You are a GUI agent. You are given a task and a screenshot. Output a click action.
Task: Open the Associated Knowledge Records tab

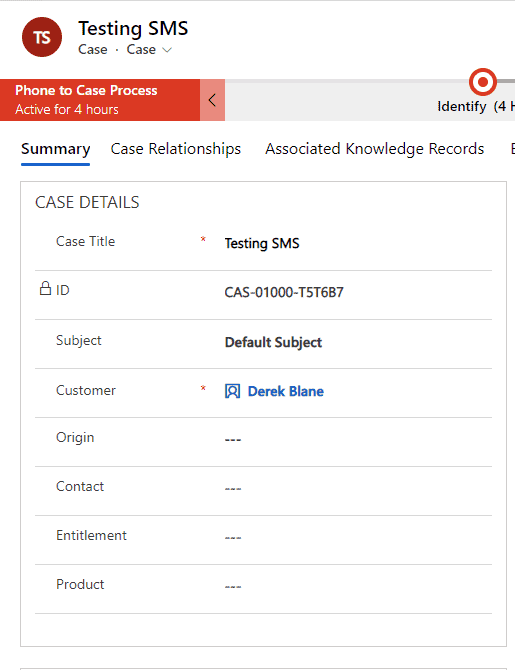[x=374, y=149]
